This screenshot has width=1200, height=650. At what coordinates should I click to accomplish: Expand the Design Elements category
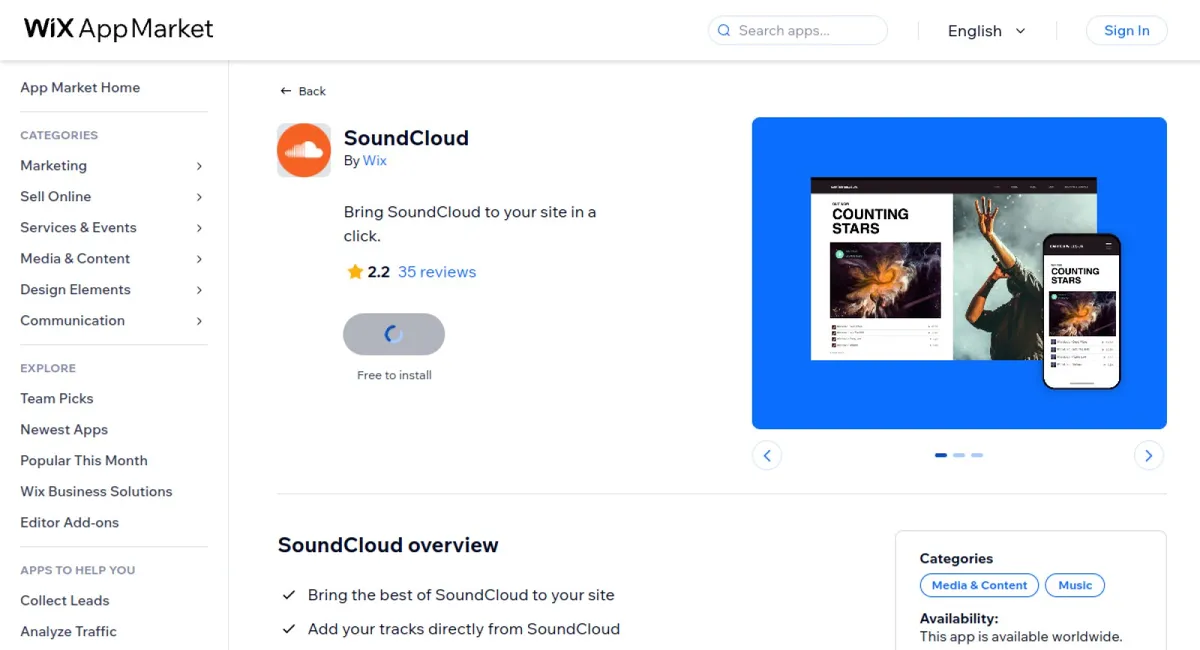[x=112, y=290]
